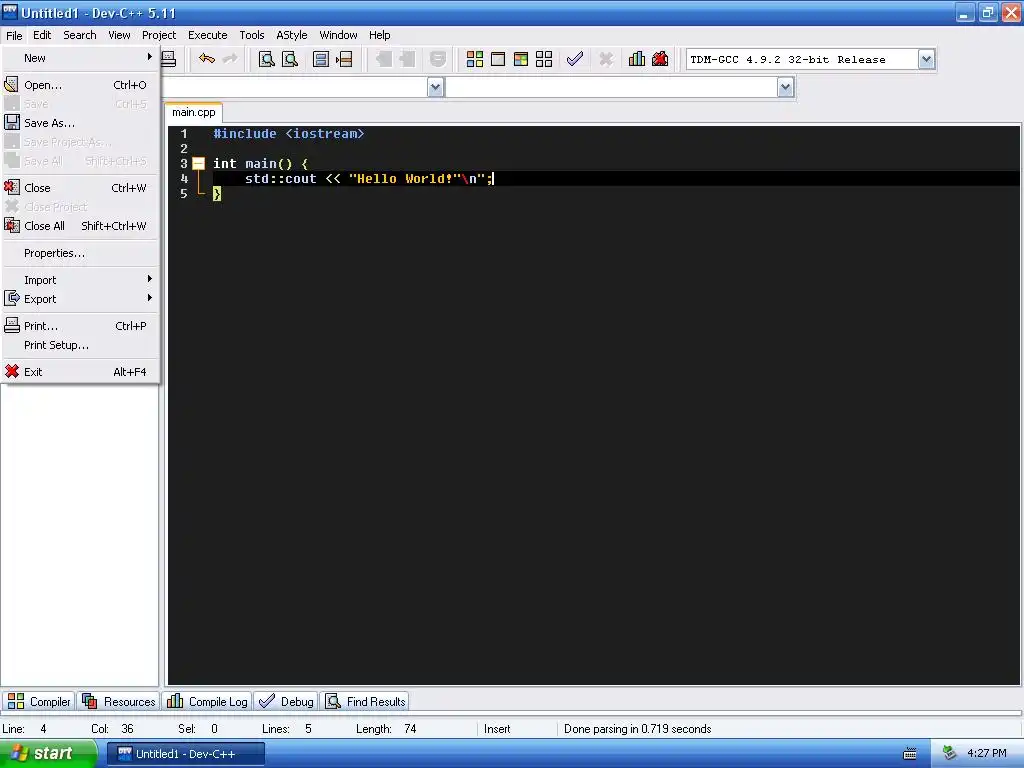Click the Debug checkmark toolbar icon
Screen dimensions: 1024x768
click(x=575, y=59)
